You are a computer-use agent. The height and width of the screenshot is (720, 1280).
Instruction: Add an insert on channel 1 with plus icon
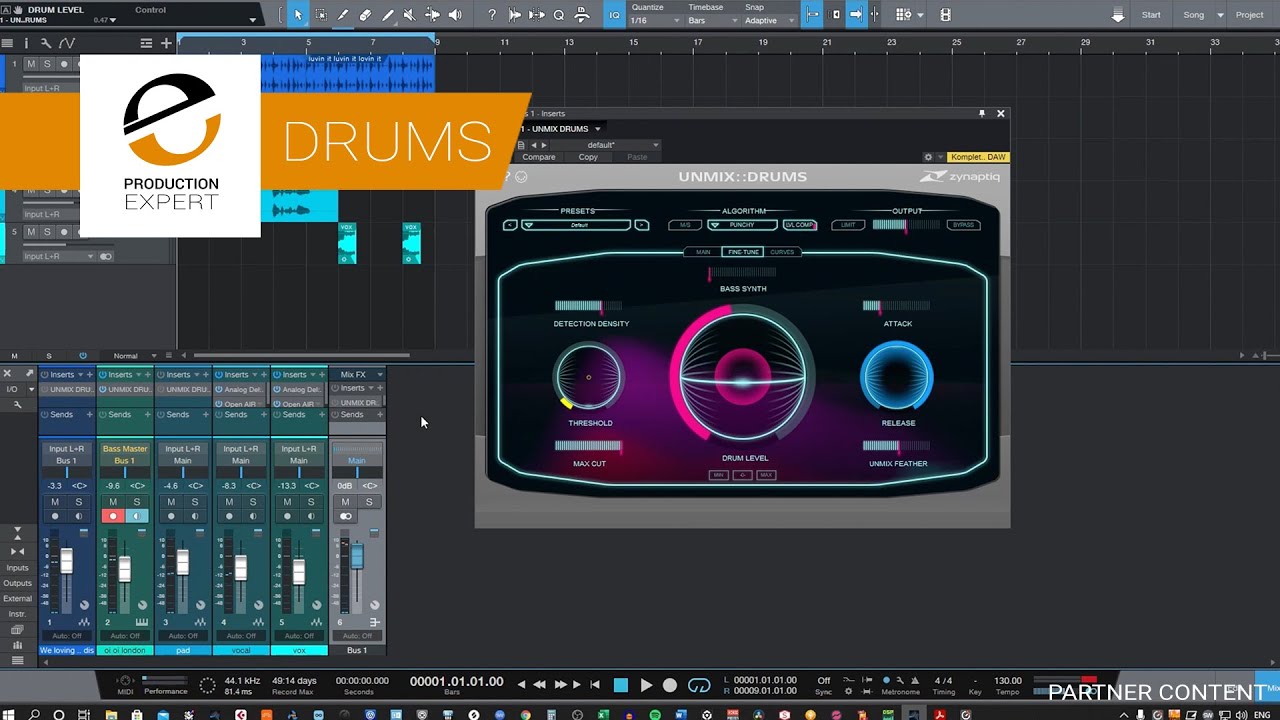pyautogui.click(x=90, y=375)
